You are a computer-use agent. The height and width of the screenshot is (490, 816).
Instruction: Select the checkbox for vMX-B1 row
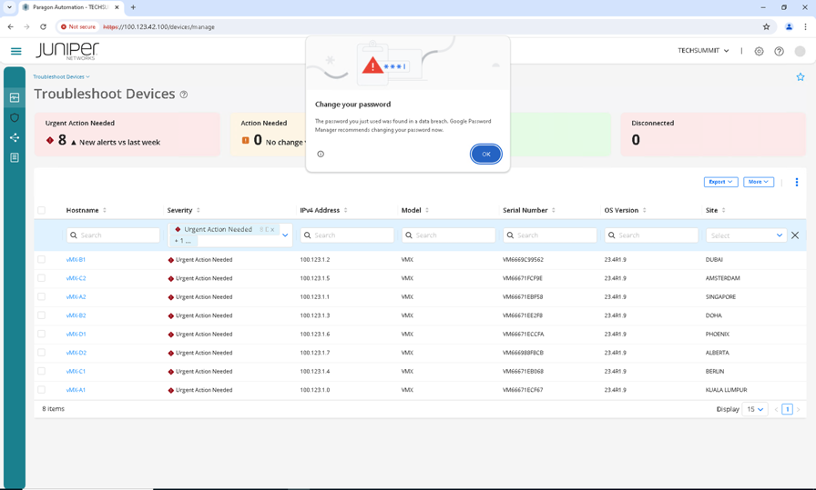click(x=41, y=259)
